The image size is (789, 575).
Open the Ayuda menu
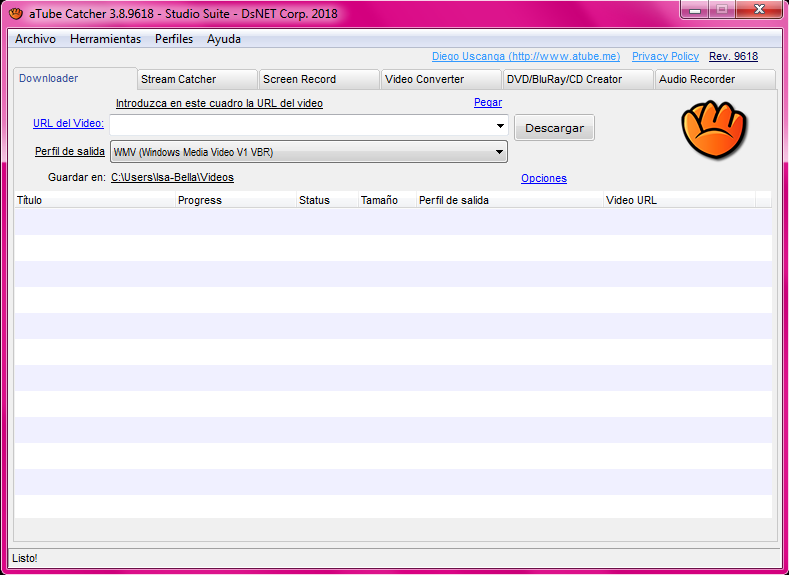tap(223, 39)
